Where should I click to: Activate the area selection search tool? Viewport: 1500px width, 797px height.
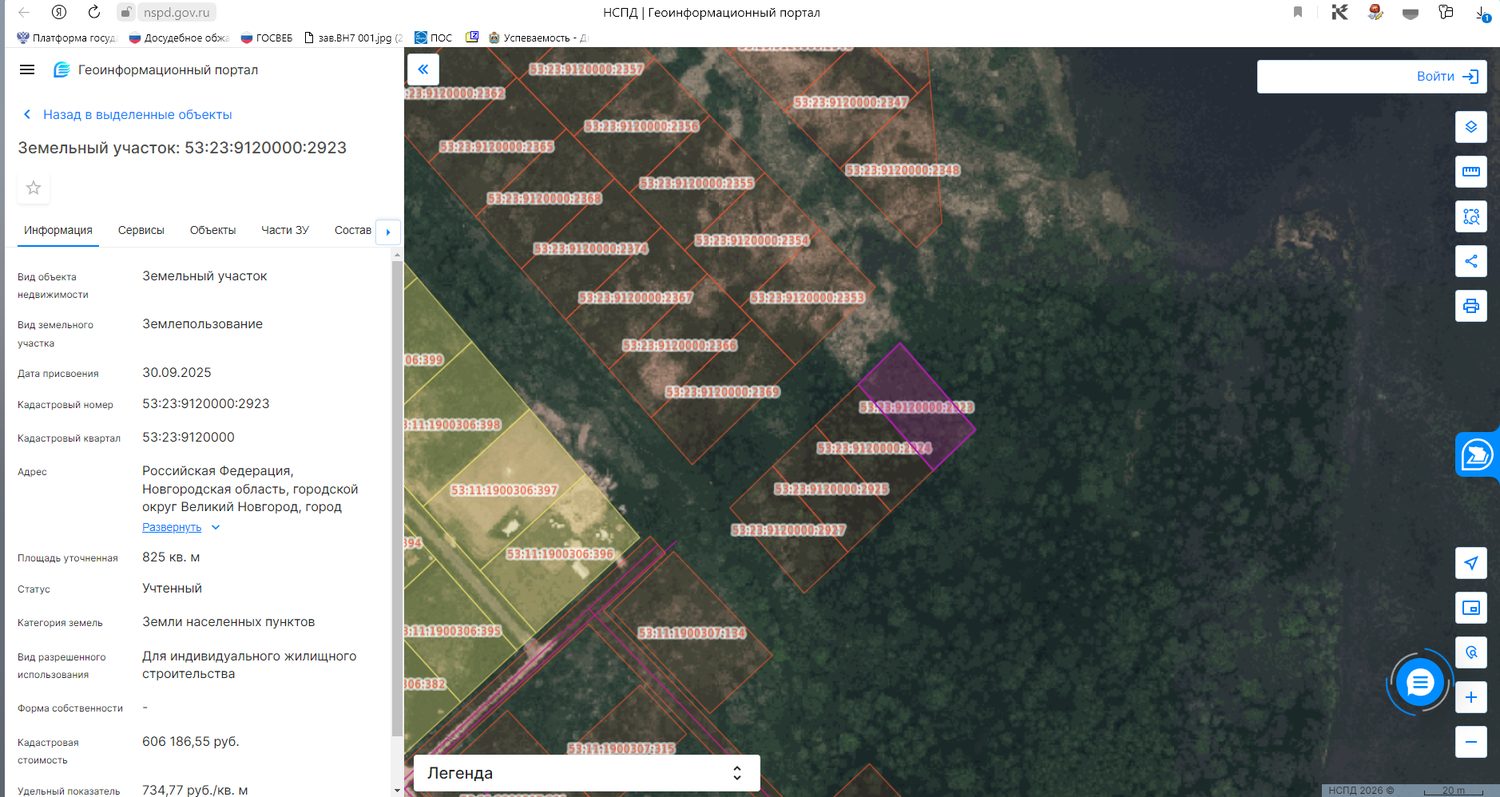click(x=1471, y=216)
